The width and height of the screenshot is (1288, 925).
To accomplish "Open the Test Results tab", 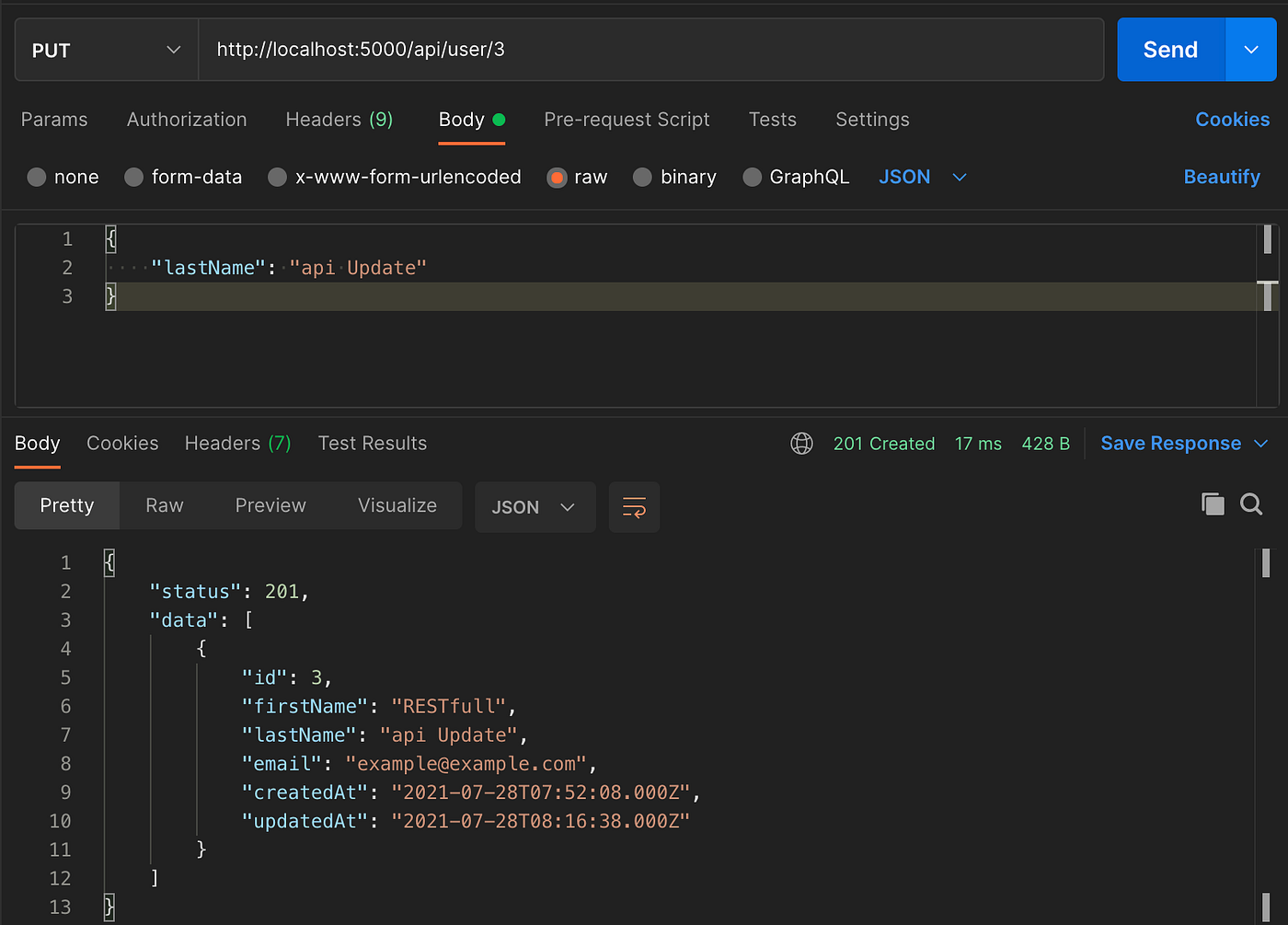I will [x=372, y=443].
